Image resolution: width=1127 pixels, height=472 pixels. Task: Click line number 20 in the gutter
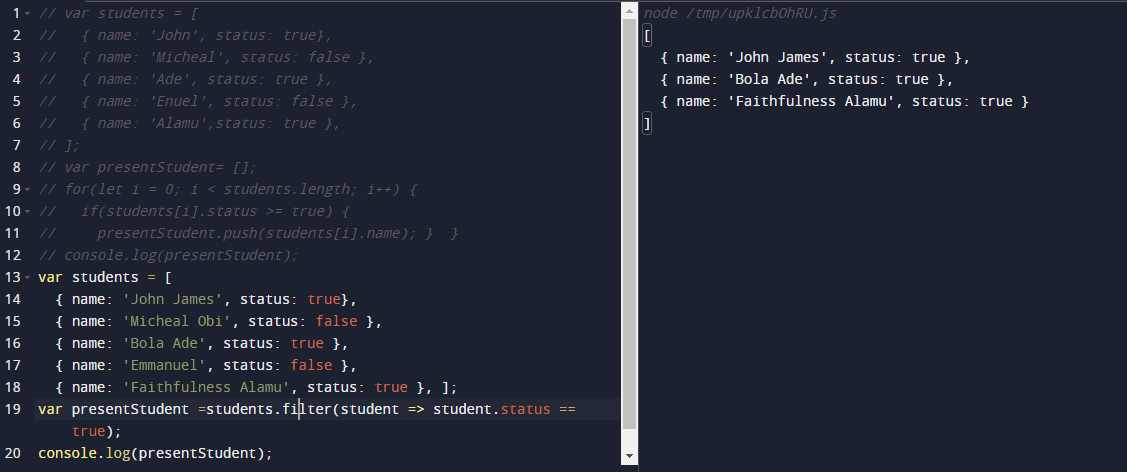pyautogui.click(x=12, y=453)
